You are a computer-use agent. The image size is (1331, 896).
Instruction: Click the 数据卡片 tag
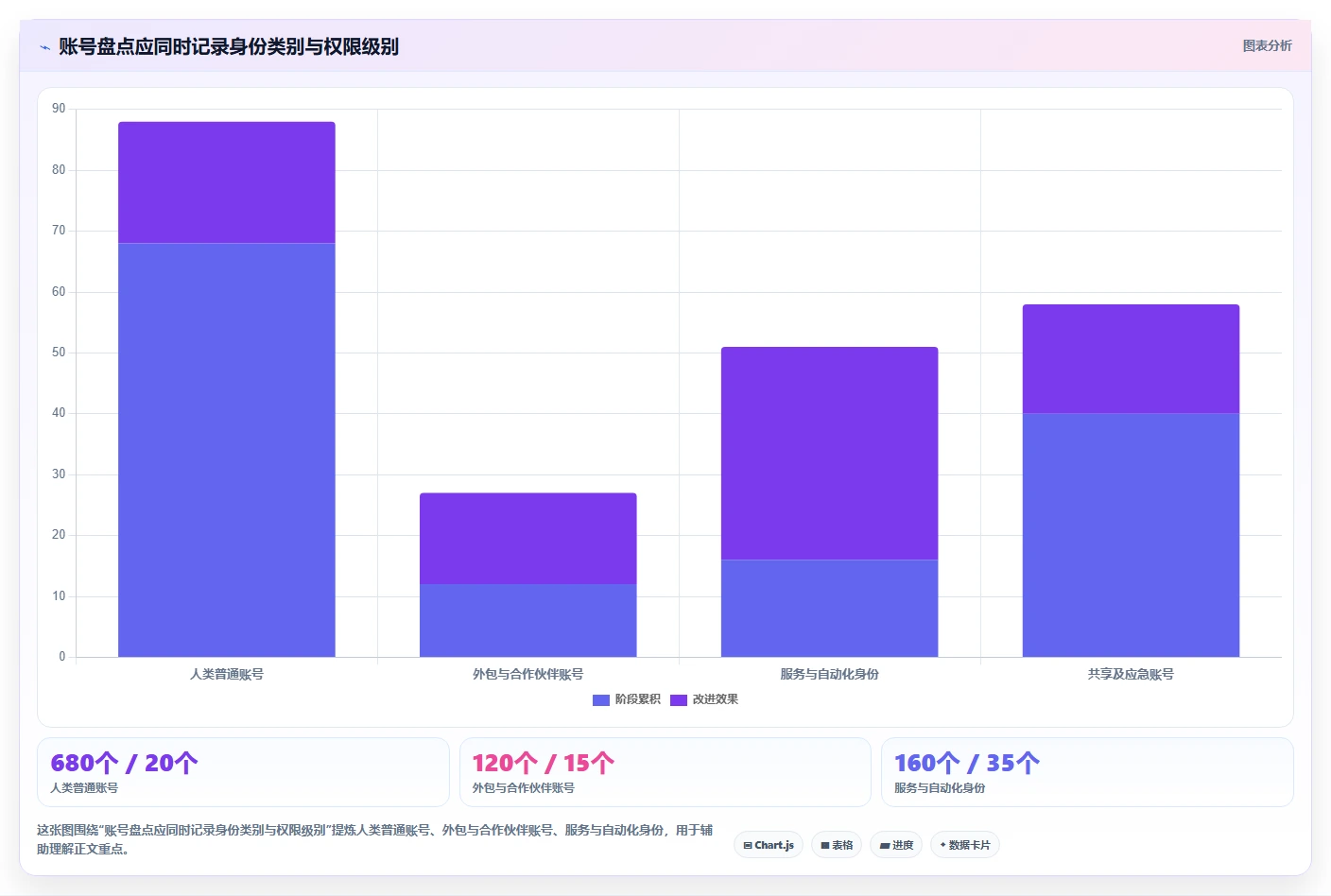965,845
